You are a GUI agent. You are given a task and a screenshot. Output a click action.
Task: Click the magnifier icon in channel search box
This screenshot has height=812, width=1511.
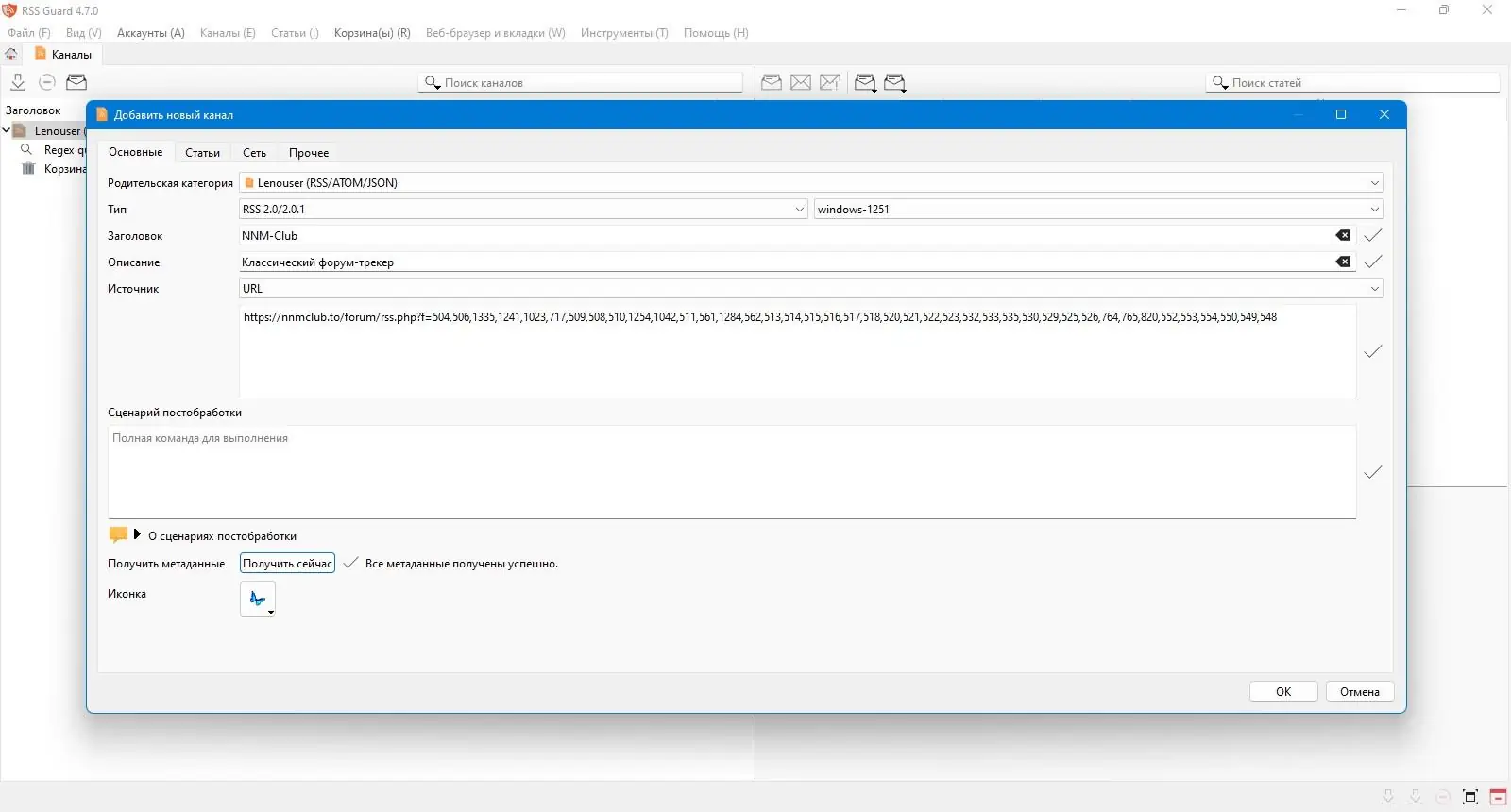pos(433,83)
